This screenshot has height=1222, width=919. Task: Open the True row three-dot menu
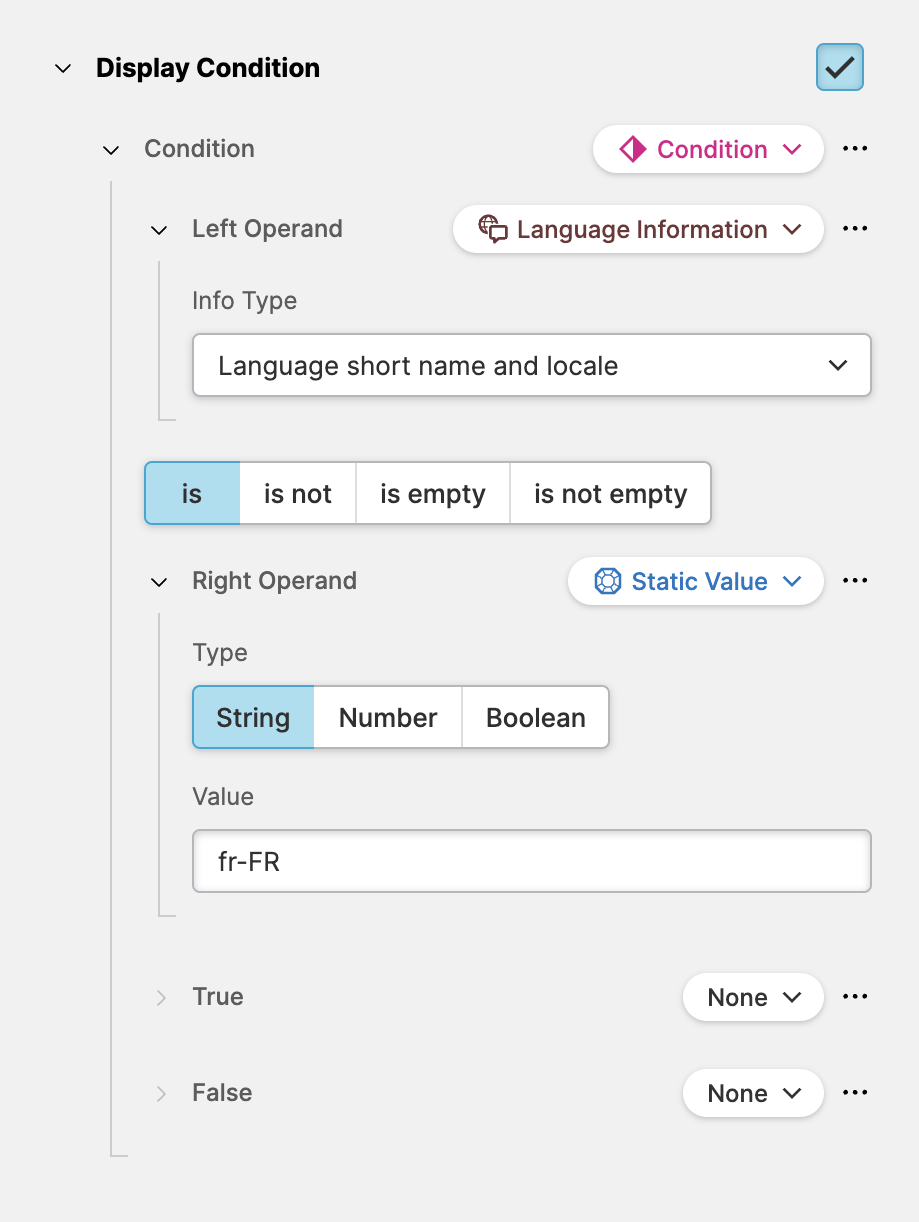[x=854, y=997]
